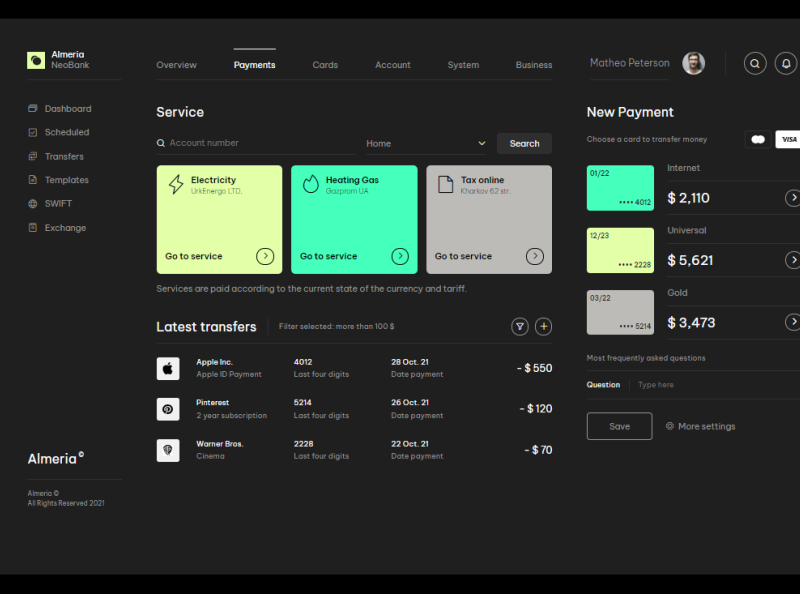Open Transfers from the left sidebar

click(x=63, y=156)
